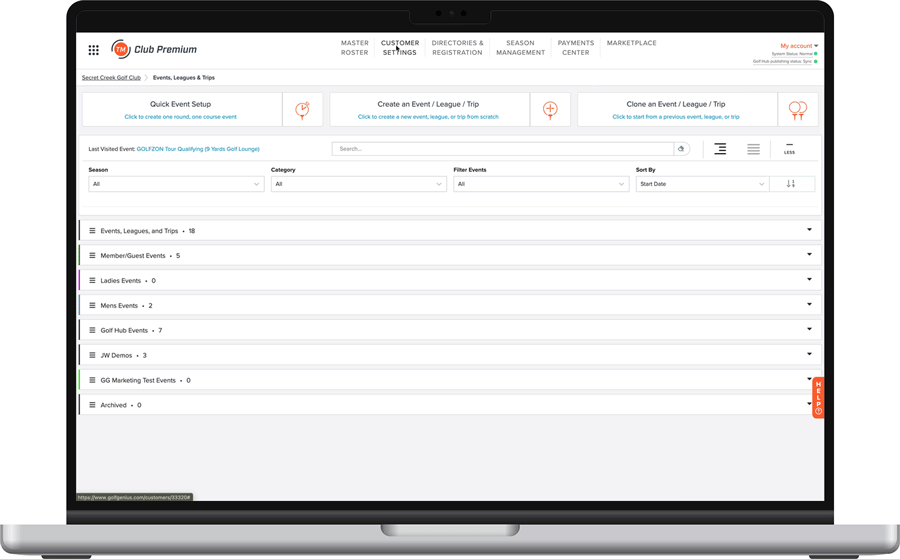Click drag handle of Member/Guest Events
Viewport: 900px width, 559px height.
(92, 255)
